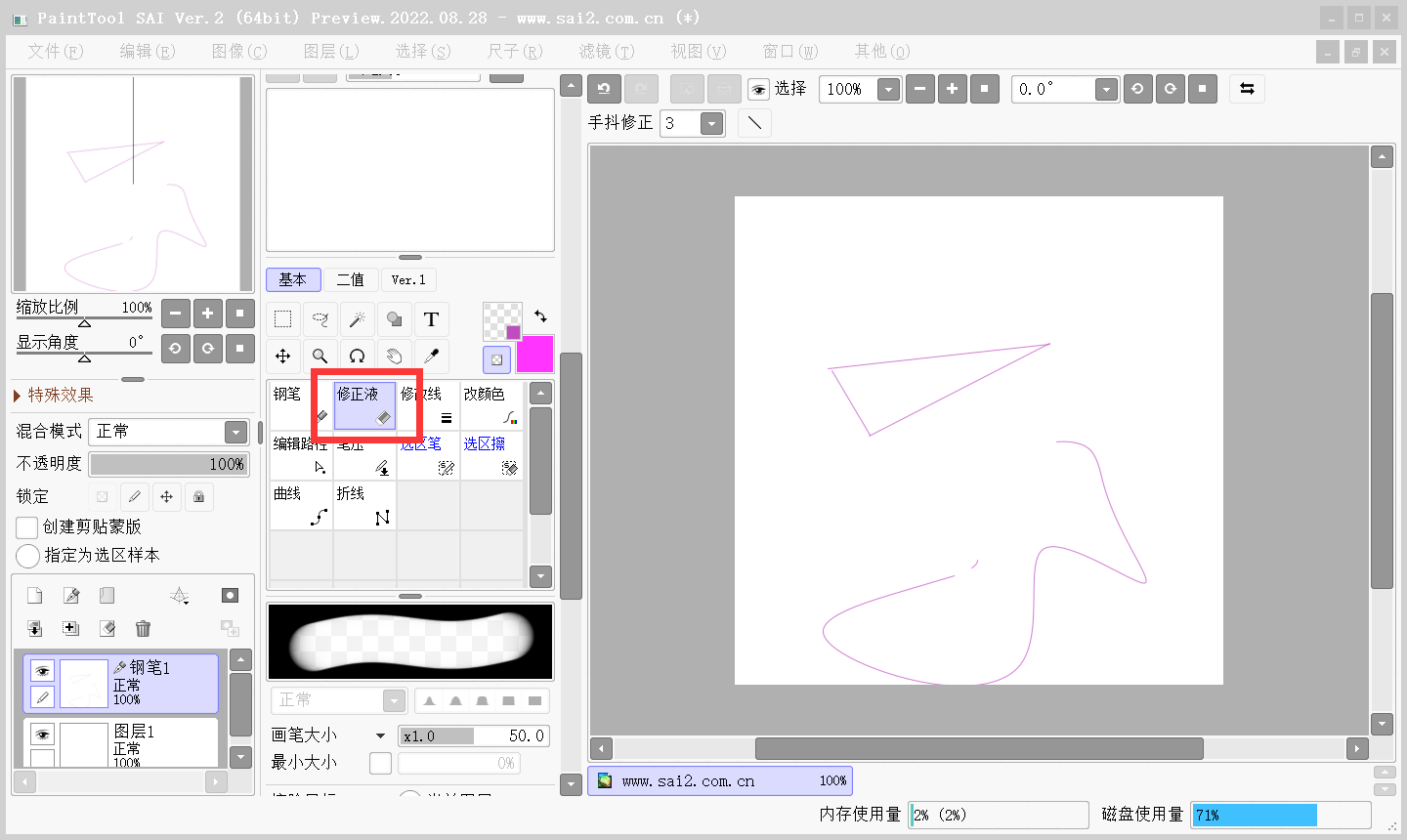Swap foreground and background colors
1407x840 pixels.
pyautogui.click(x=540, y=315)
